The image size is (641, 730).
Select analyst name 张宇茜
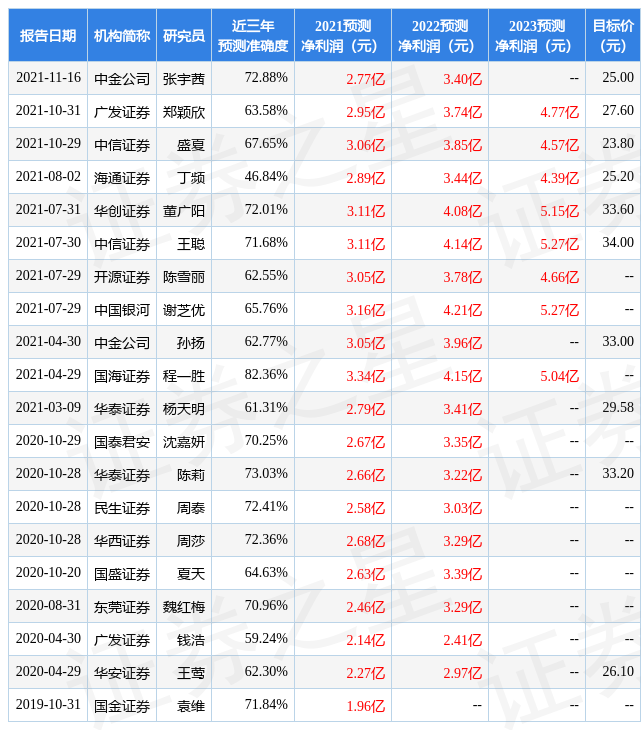click(x=184, y=79)
